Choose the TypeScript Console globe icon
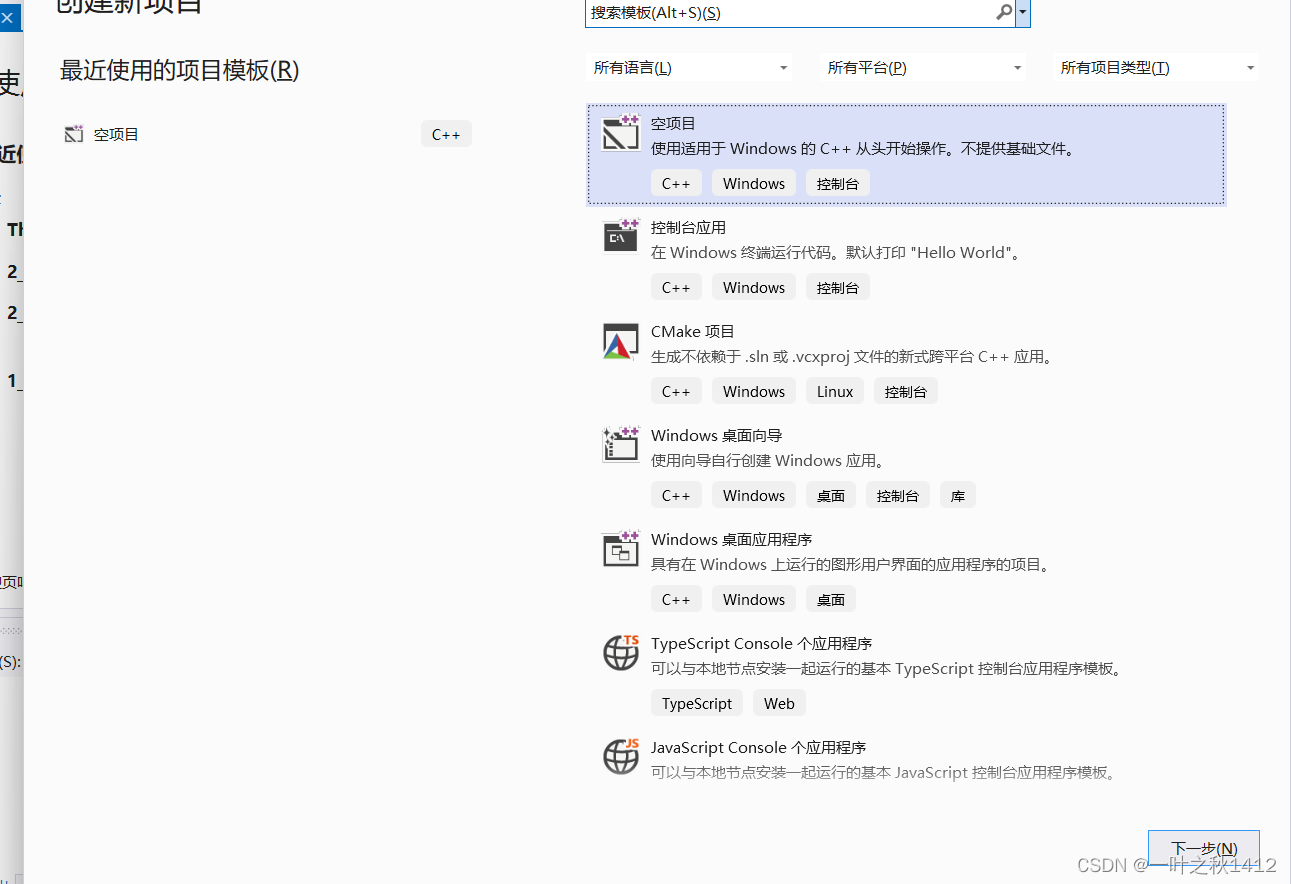 pos(620,653)
